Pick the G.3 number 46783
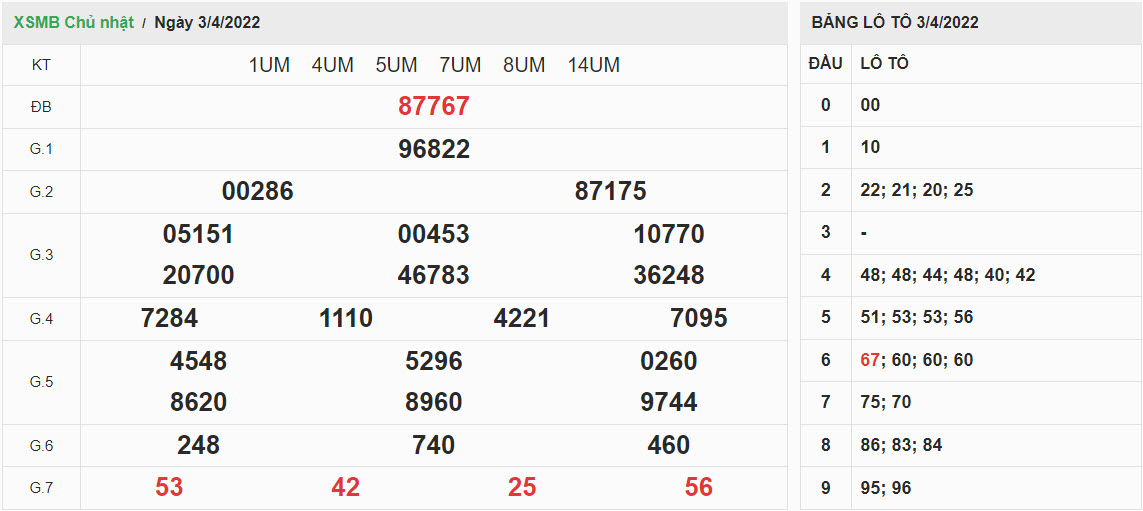 coord(434,275)
